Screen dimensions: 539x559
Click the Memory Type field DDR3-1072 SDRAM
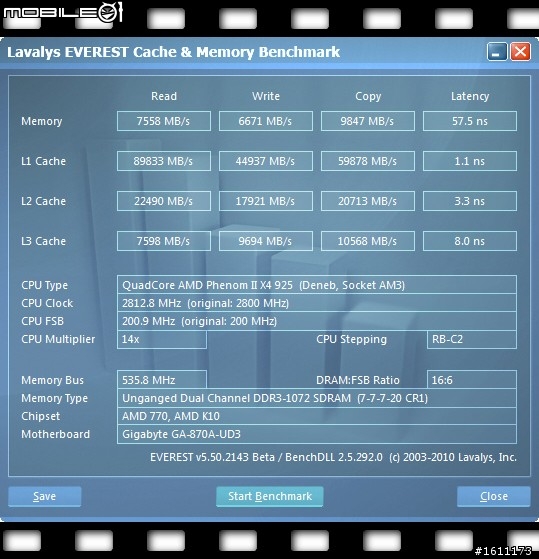point(317,398)
